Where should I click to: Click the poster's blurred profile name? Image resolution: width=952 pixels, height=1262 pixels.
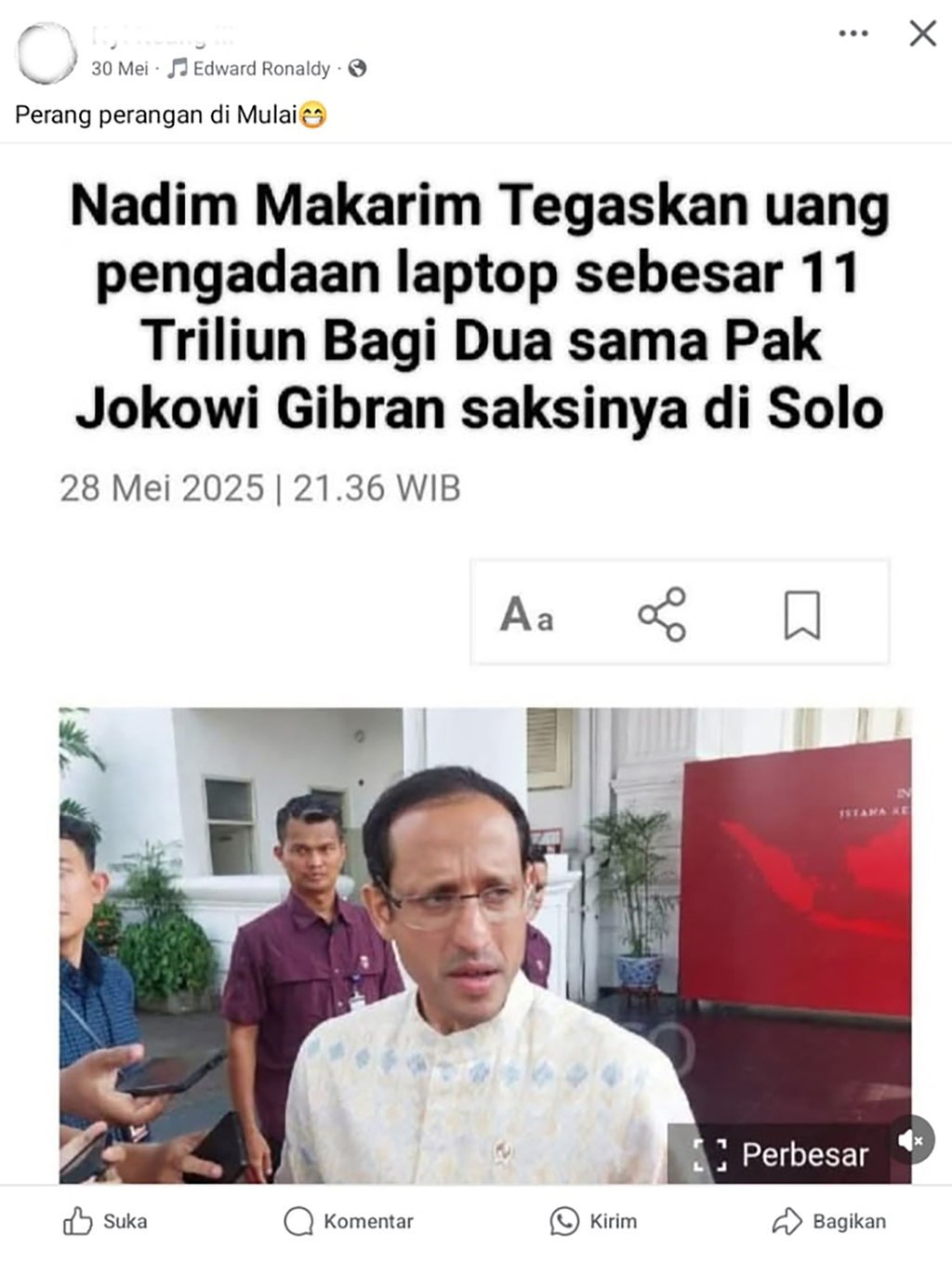163,37
